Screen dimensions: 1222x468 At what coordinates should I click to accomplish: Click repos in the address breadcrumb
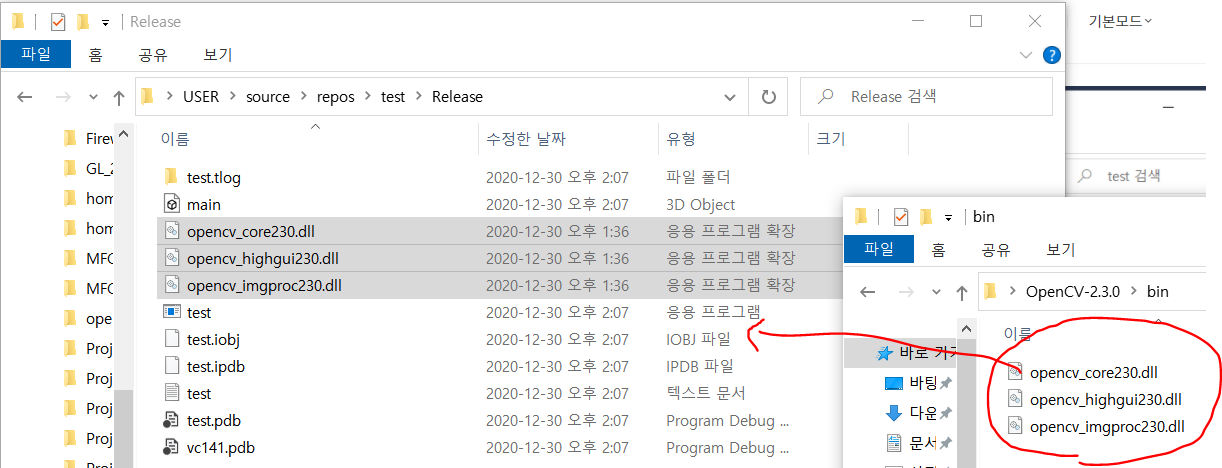tap(335, 97)
